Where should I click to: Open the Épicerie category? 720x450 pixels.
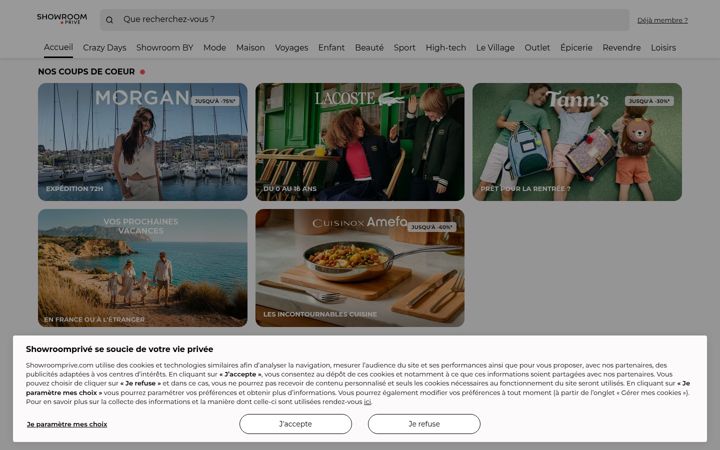pyautogui.click(x=576, y=48)
